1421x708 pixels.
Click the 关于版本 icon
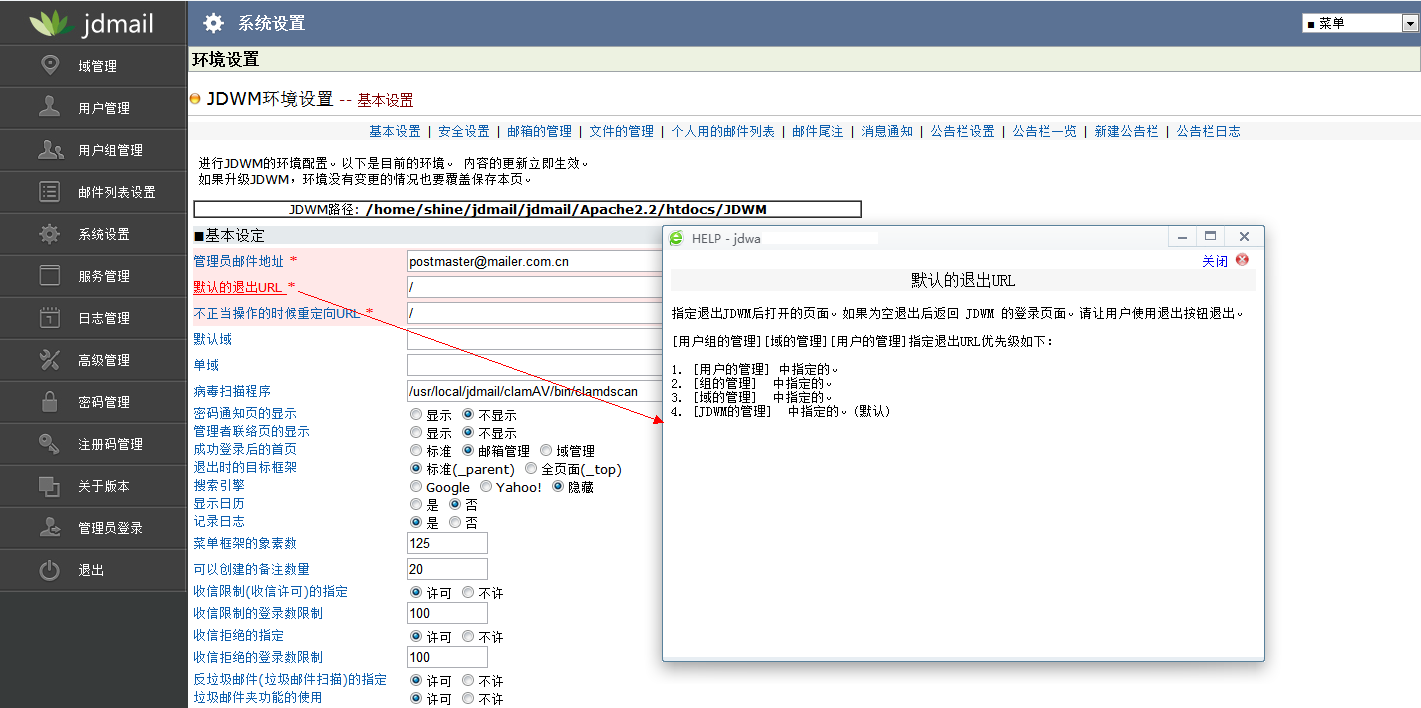(x=49, y=485)
